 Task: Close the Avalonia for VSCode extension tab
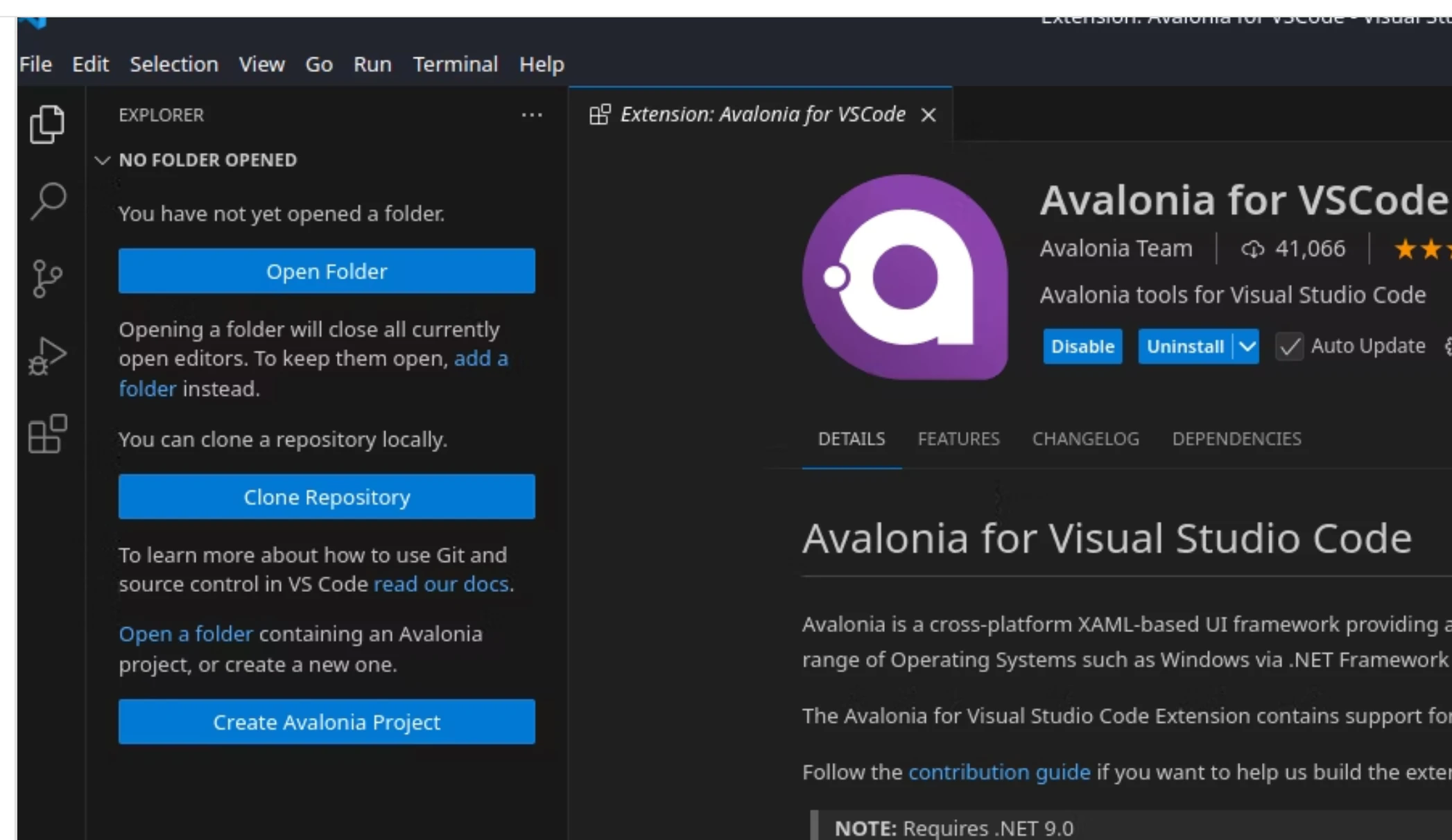[928, 115]
